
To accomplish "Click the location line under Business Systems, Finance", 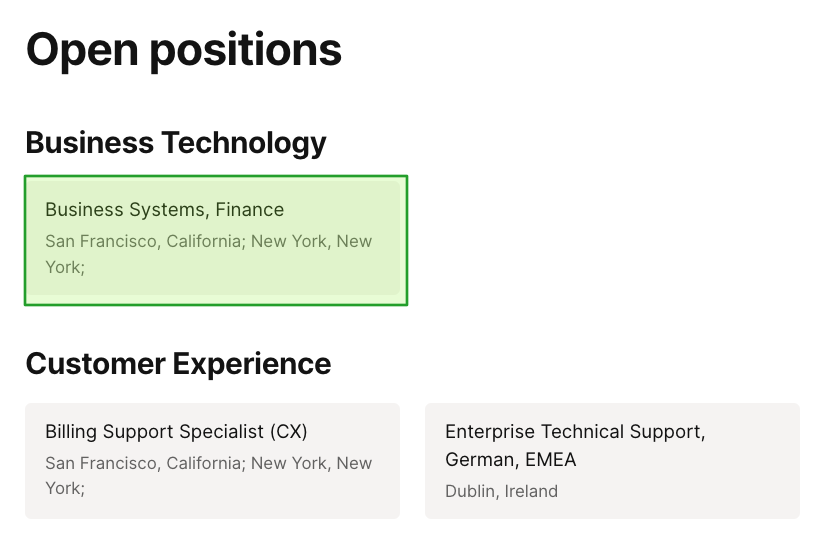I will pyautogui.click(x=208, y=241).
